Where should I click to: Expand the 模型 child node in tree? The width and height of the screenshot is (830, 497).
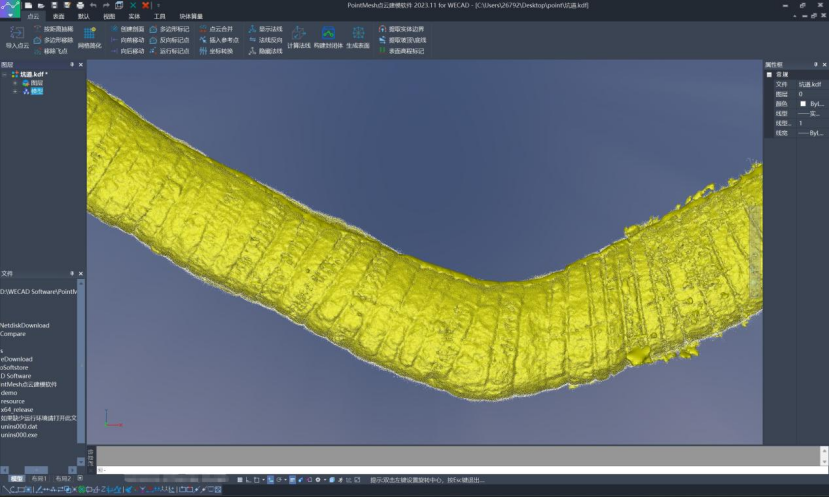click(x=15, y=92)
